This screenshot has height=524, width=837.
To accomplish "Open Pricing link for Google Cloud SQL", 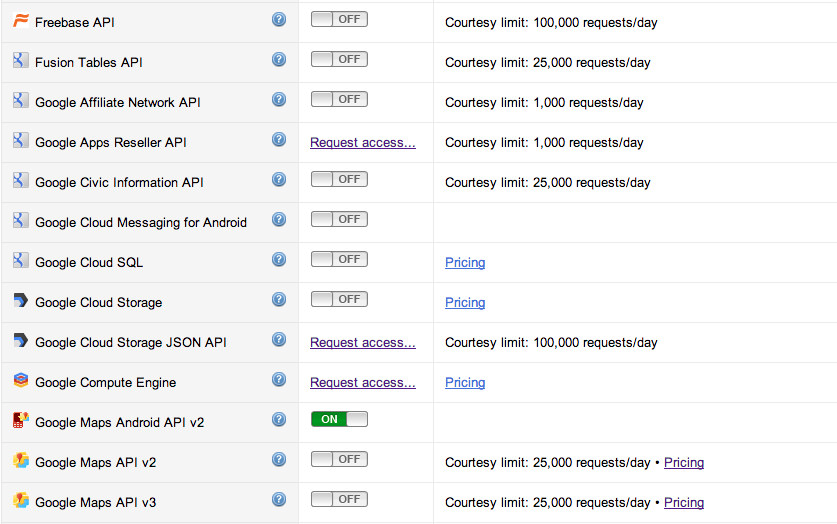I will click(465, 263).
